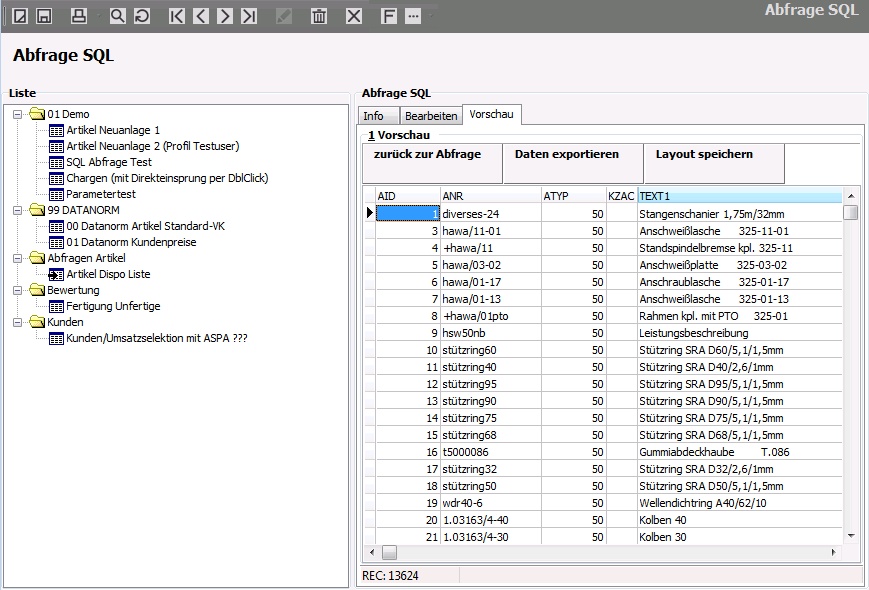Click the three-dots more toolbar icon
The height and width of the screenshot is (590, 869).
click(x=413, y=16)
